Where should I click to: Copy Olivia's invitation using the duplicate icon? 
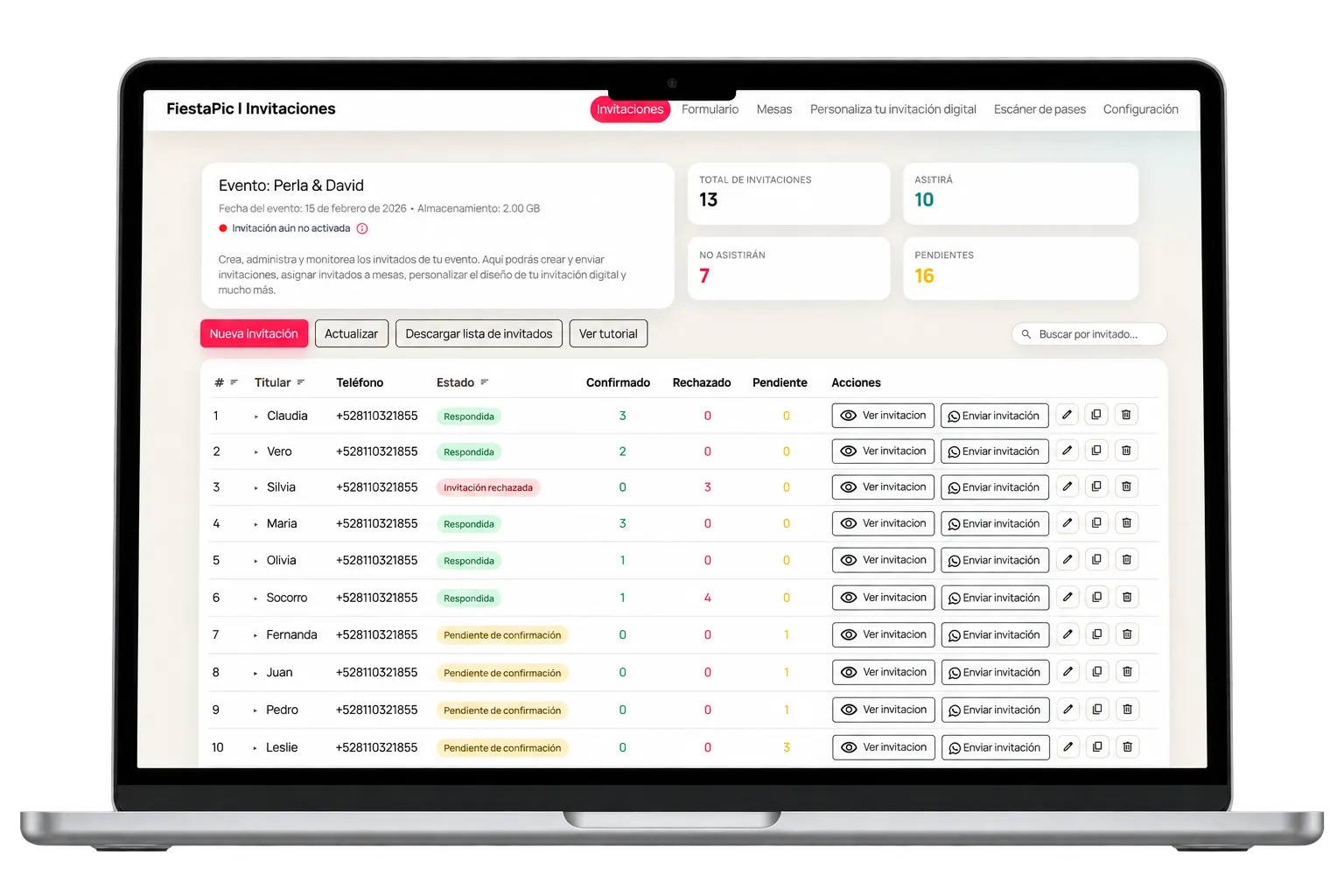1097,560
